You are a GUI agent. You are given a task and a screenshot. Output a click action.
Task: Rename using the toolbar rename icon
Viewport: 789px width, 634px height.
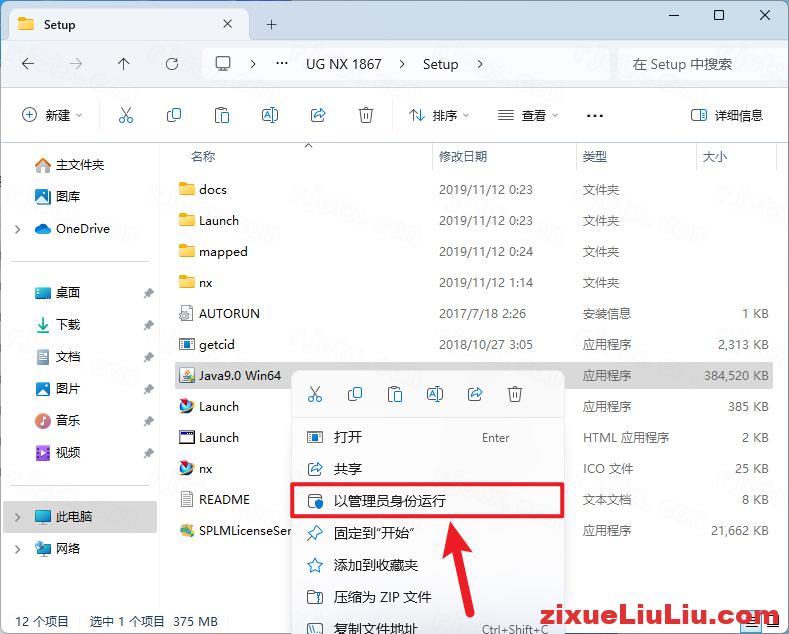tap(270, 115)
